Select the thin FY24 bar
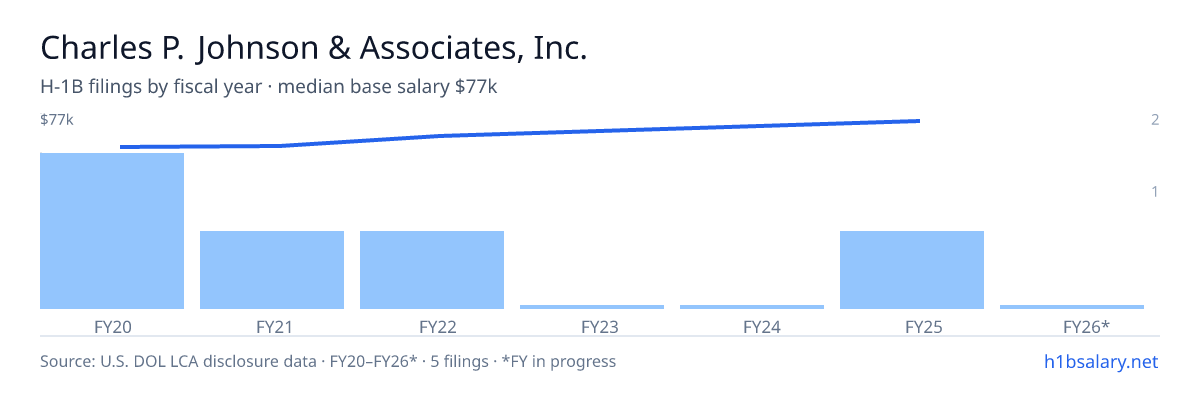The image size is (1200, 400). click(x=752, y=307)
